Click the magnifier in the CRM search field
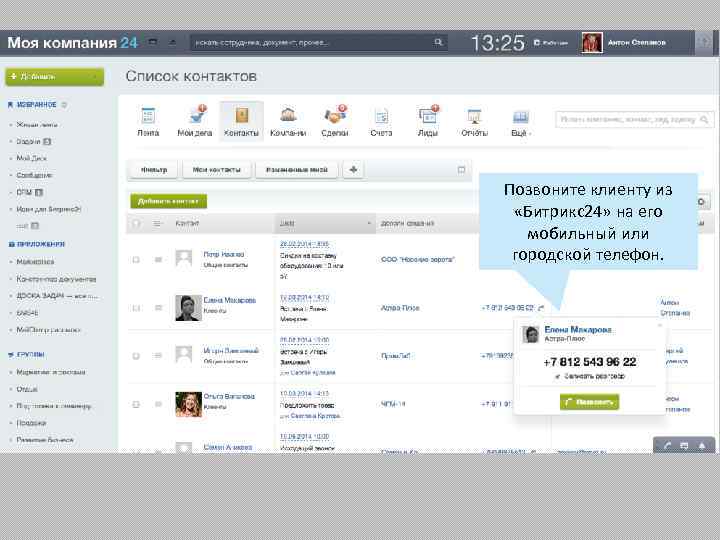 click(704, 120)
